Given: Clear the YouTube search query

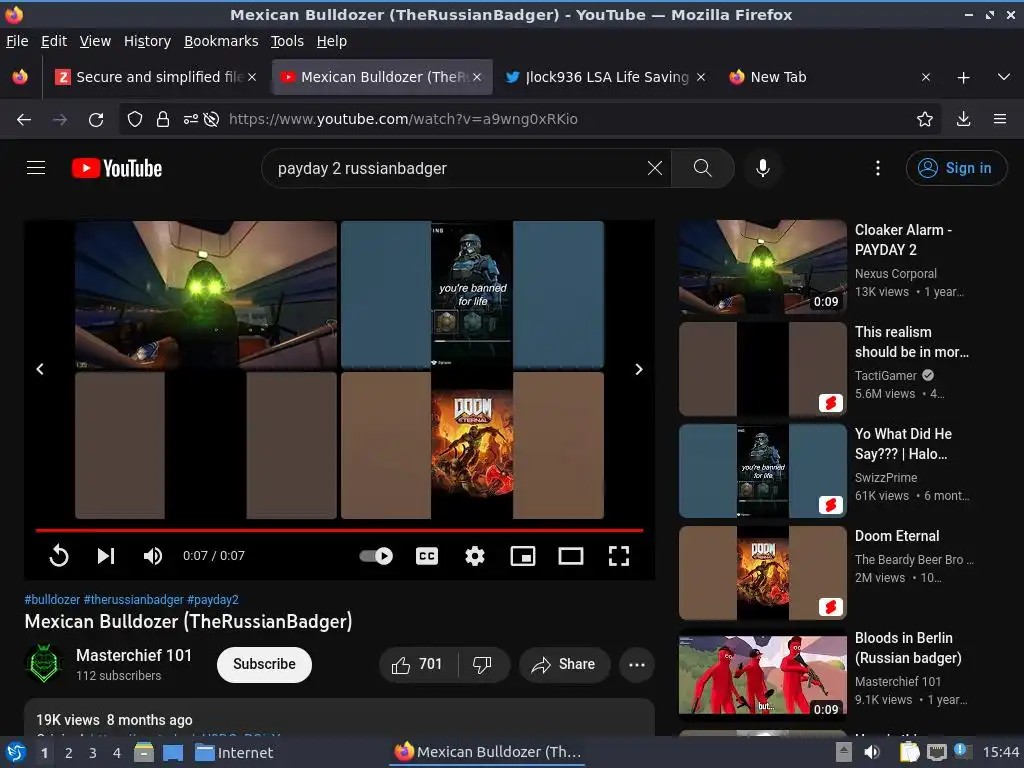Looking at the screenshot, I should tap(654, 168).
